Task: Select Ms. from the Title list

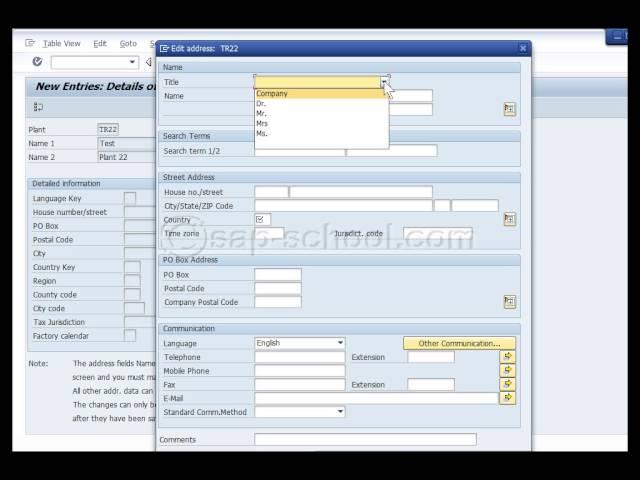Action: pyautogui.click(x=322, y=133)
